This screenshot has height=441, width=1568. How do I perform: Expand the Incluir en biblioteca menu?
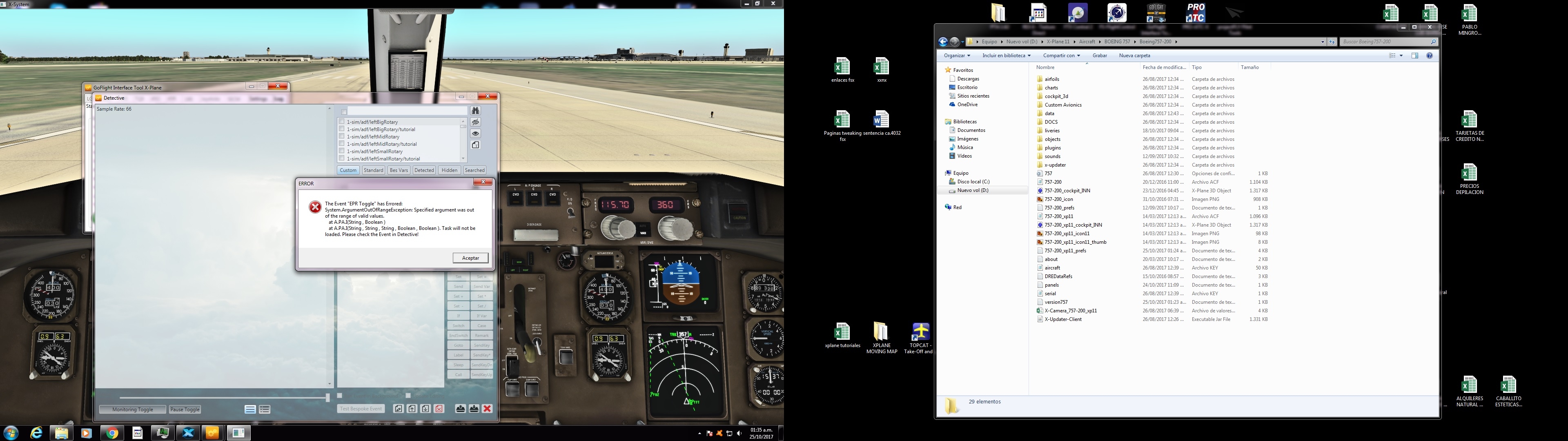tap(1006, 56)
